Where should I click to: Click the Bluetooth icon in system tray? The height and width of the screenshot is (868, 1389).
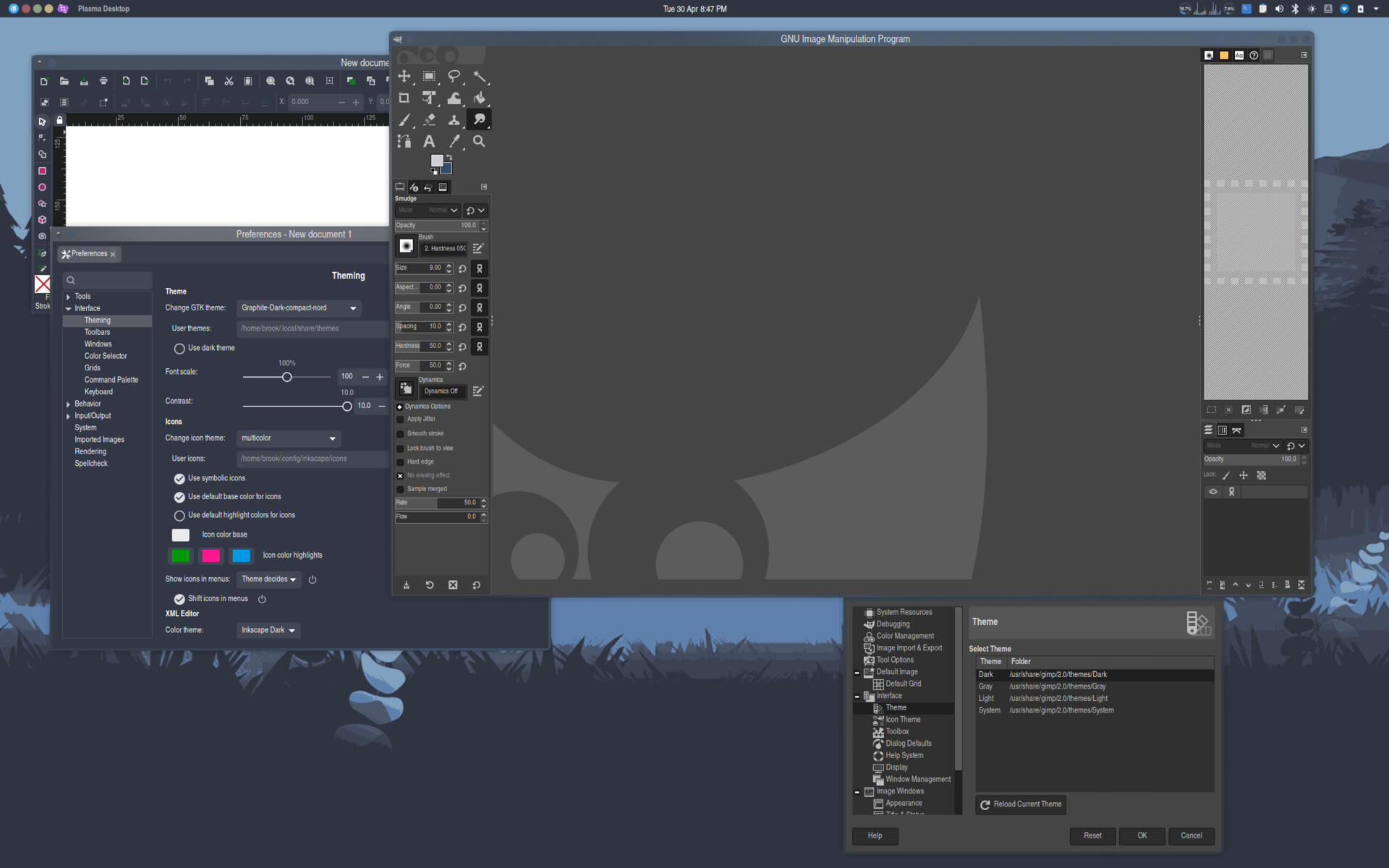1295,9
